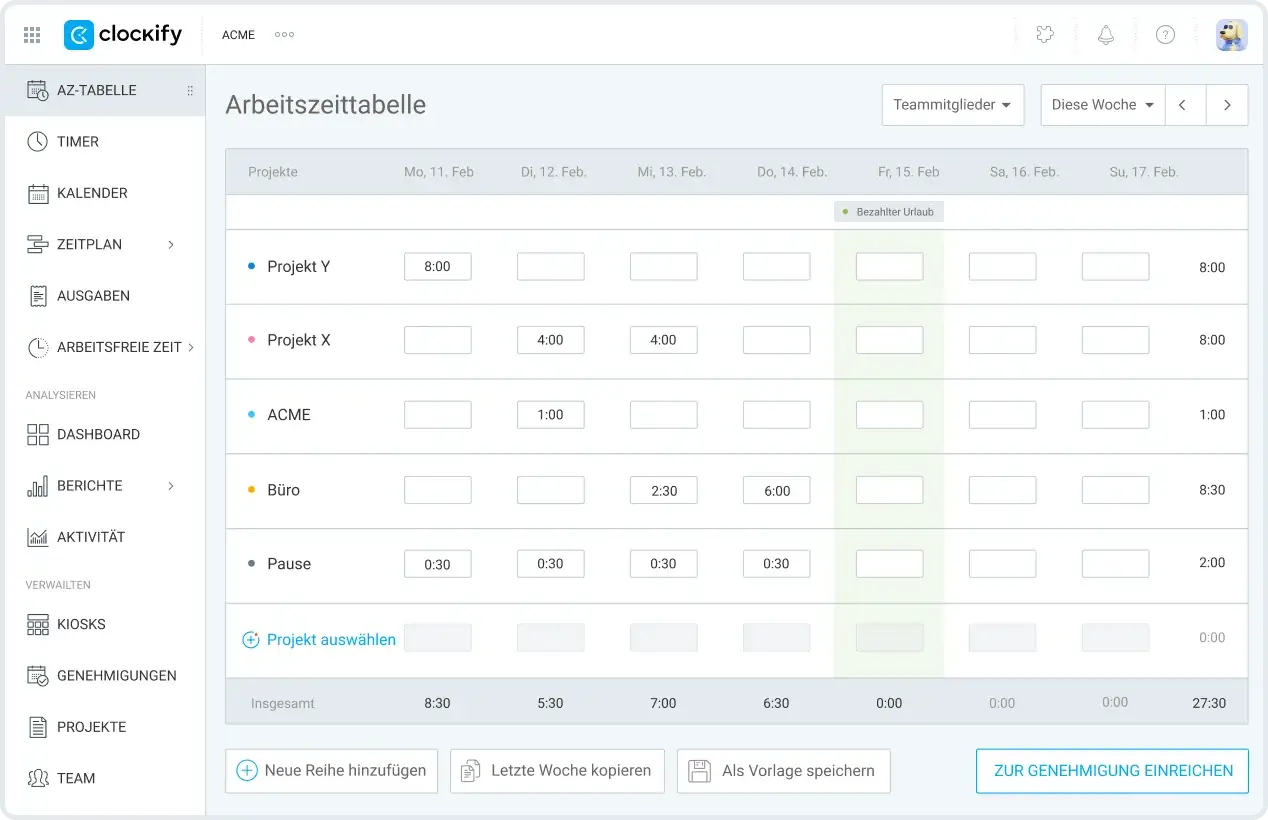The height and width of the screenshot is (820, 1268).
Task: Click Büro Thursday 6:00 field
Action: pos(777,490)
